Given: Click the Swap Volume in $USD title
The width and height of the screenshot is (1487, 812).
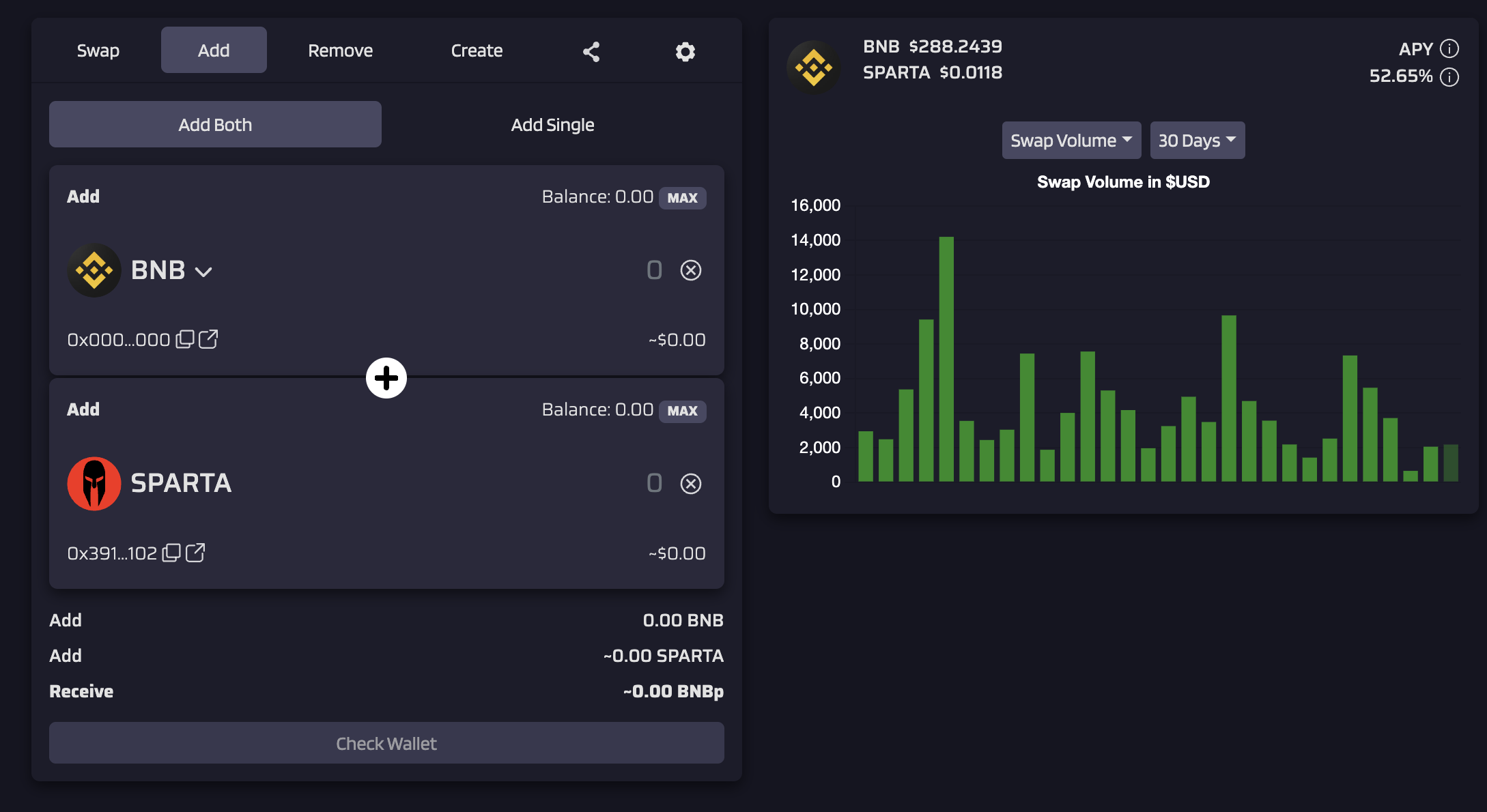Looking at the screenshot, I should pos(1123,182).
